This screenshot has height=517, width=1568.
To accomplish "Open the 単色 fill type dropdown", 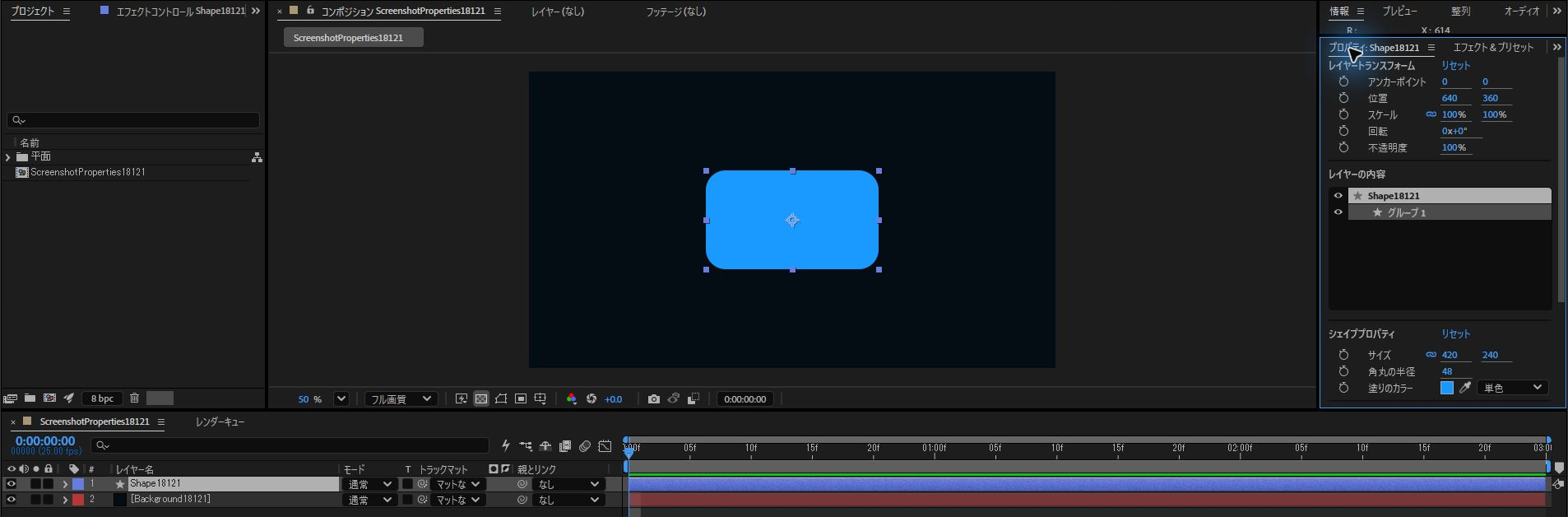I will tap(1513, 388).
